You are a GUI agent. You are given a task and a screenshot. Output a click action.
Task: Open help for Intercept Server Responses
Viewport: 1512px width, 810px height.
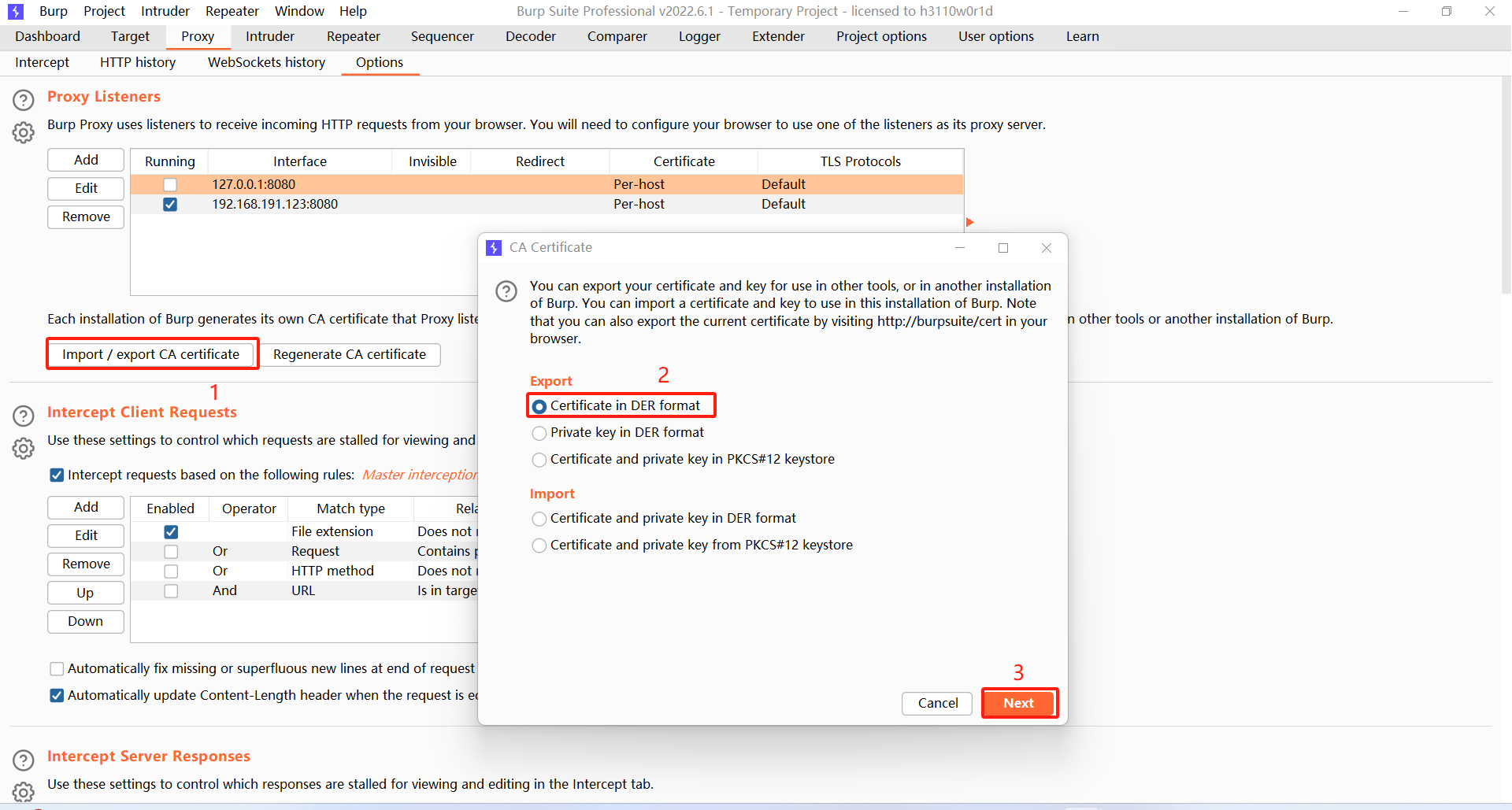pyautogui.click(x=24, y=760)
